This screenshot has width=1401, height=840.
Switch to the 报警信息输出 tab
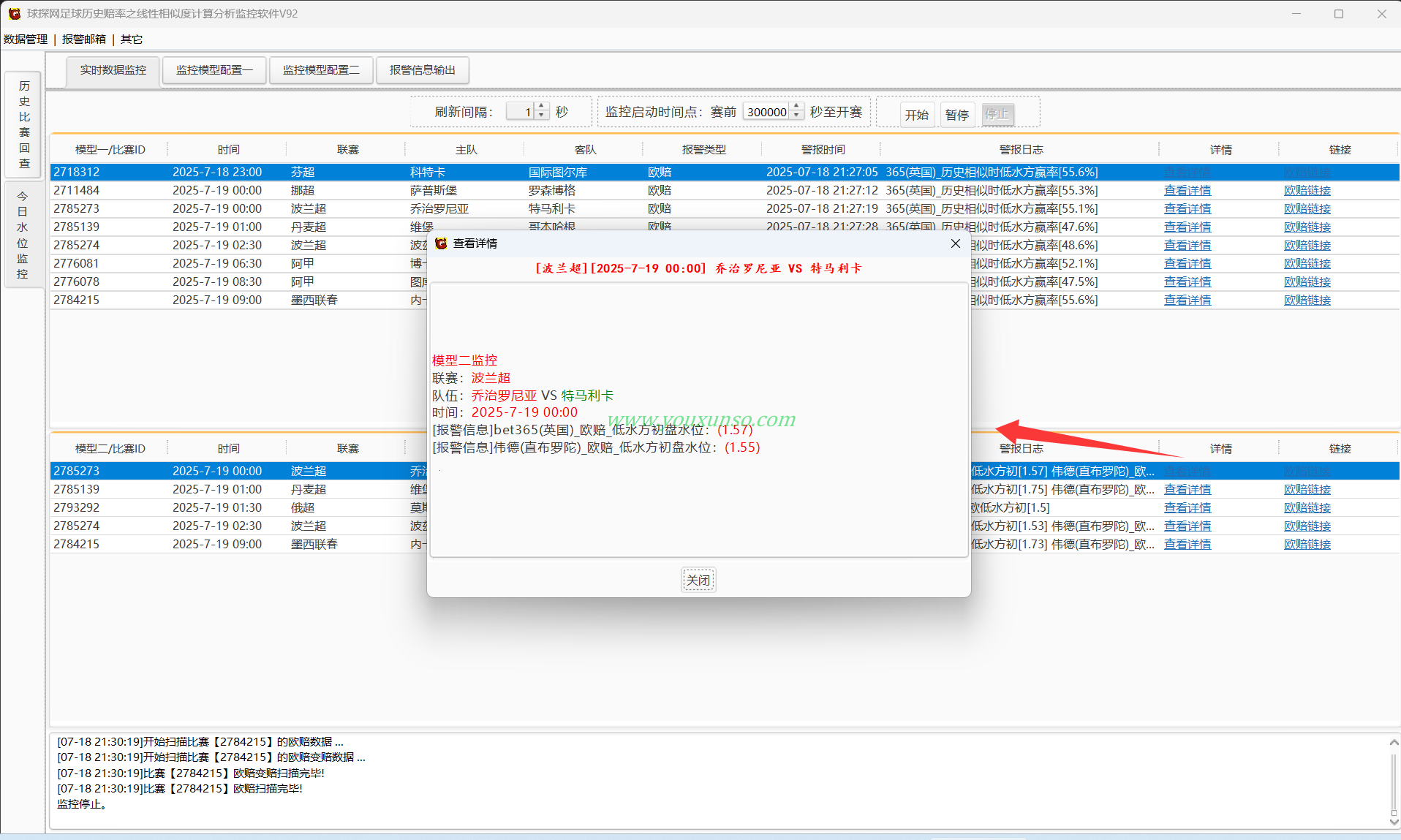tap(422, 70)
